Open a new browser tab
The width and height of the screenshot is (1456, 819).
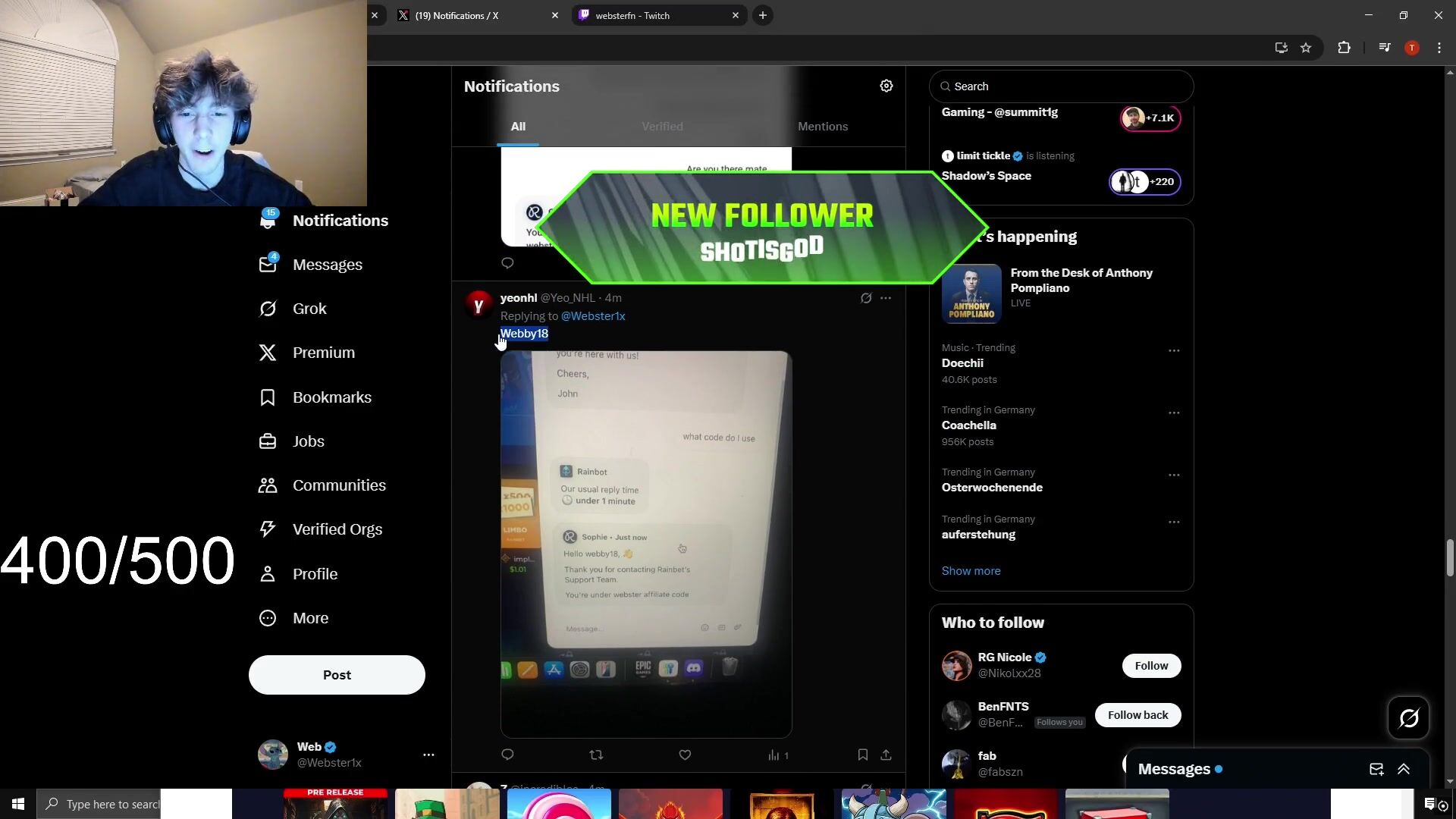pyautogui.click(x=763, y=15)
